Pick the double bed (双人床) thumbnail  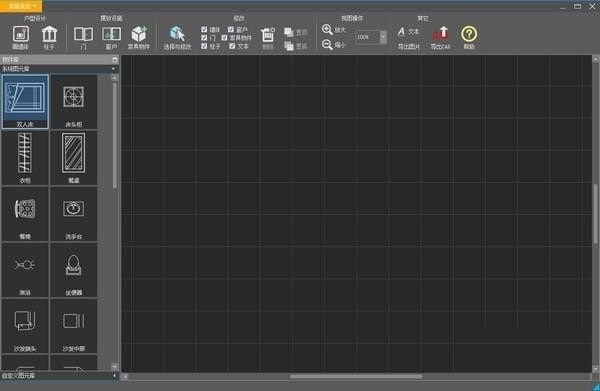tap(25, 101)
